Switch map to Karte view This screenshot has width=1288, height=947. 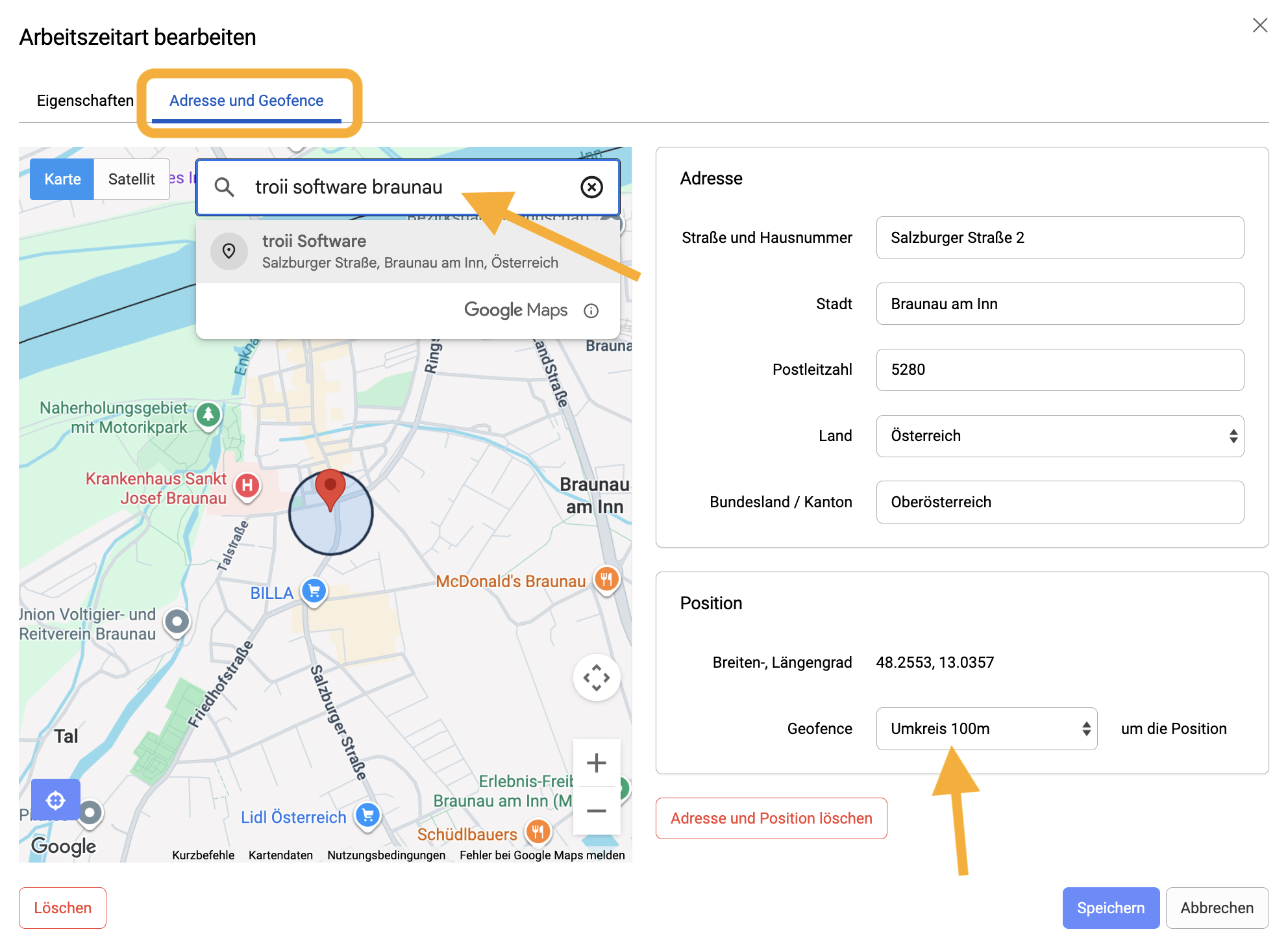62,179
